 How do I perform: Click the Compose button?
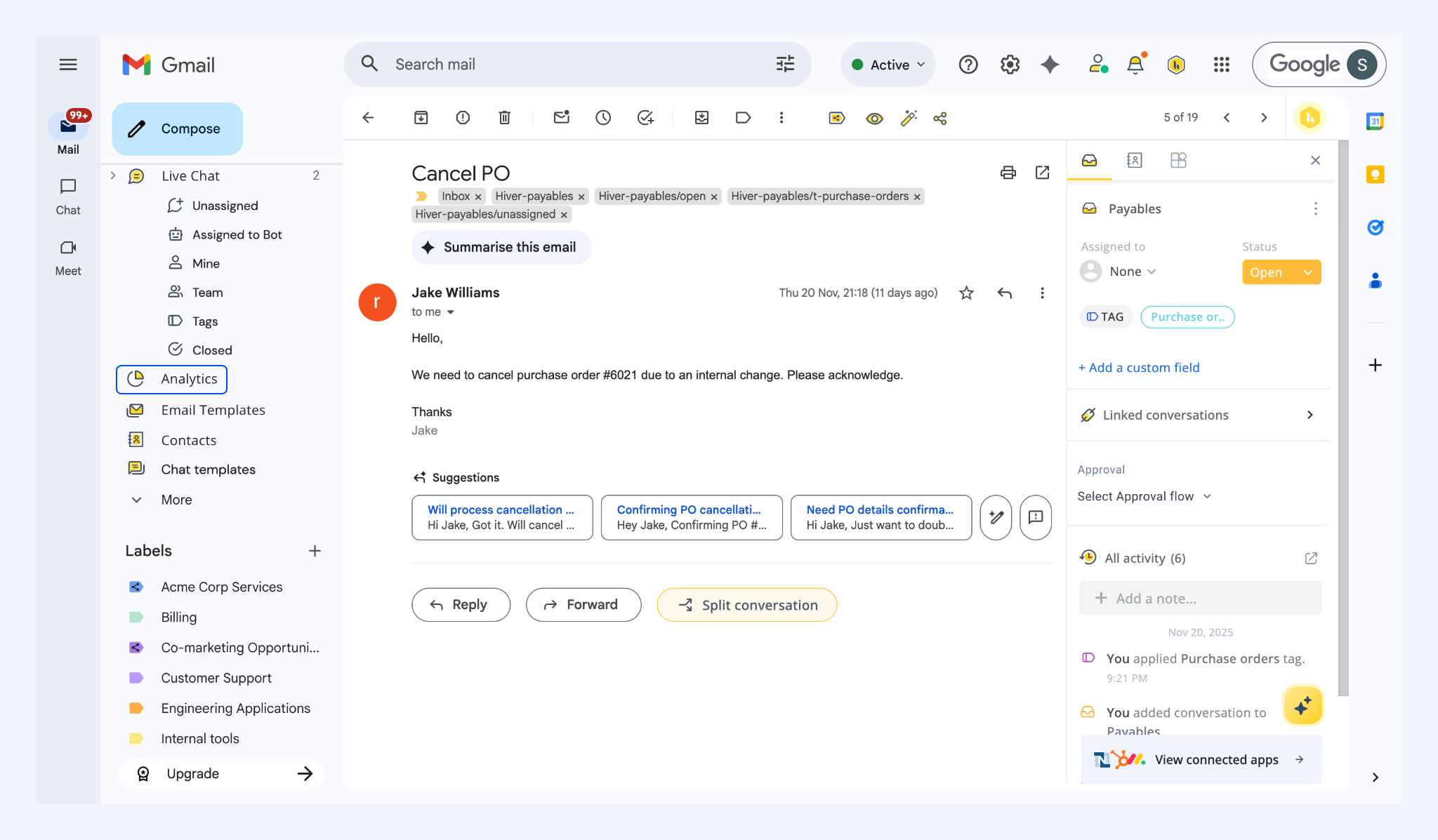pyautogui.click(x=178, y=128)
